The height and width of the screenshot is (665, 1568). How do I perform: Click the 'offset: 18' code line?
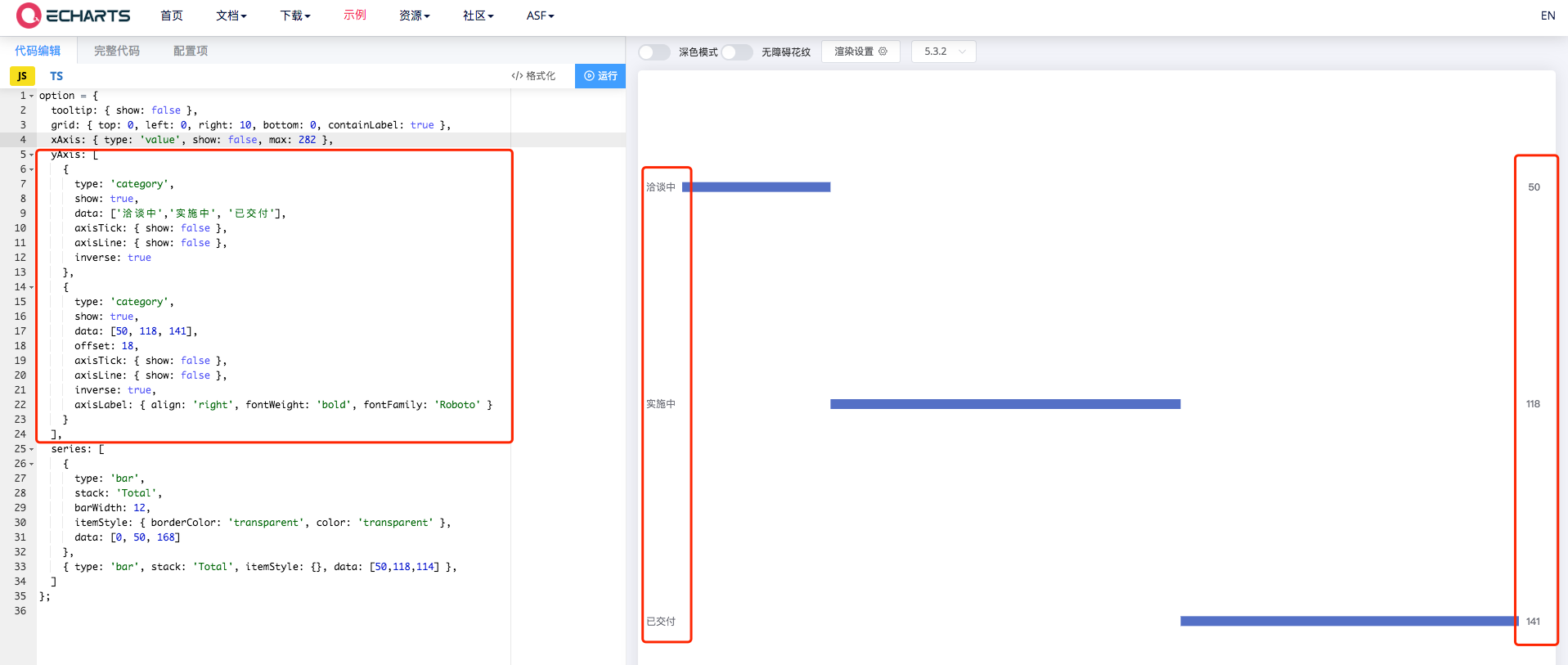pos(106,346)
